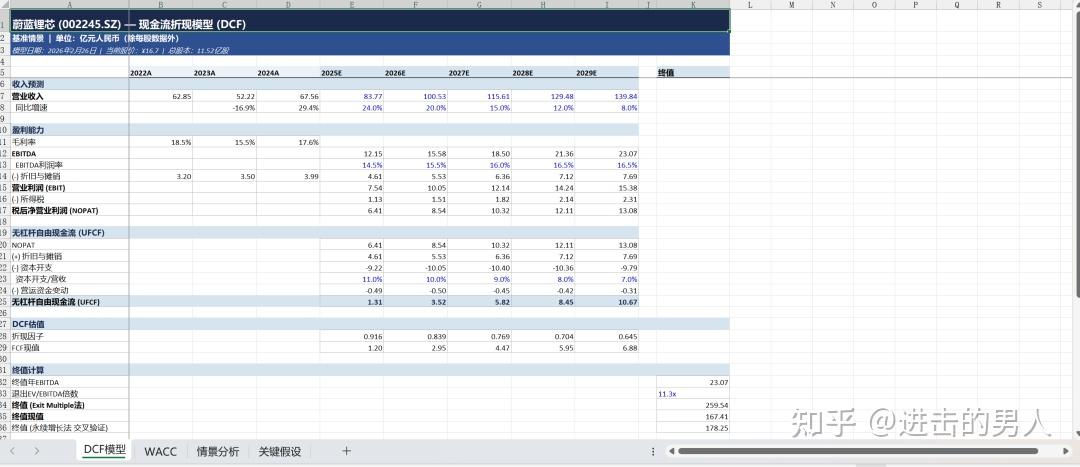Click the FCF现值 row label

pyautogui.click(x=70, y=348)
